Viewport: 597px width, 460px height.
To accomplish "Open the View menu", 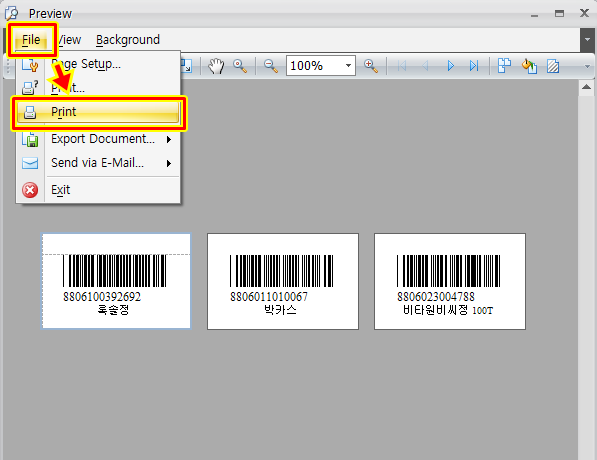I will (70, 40).
